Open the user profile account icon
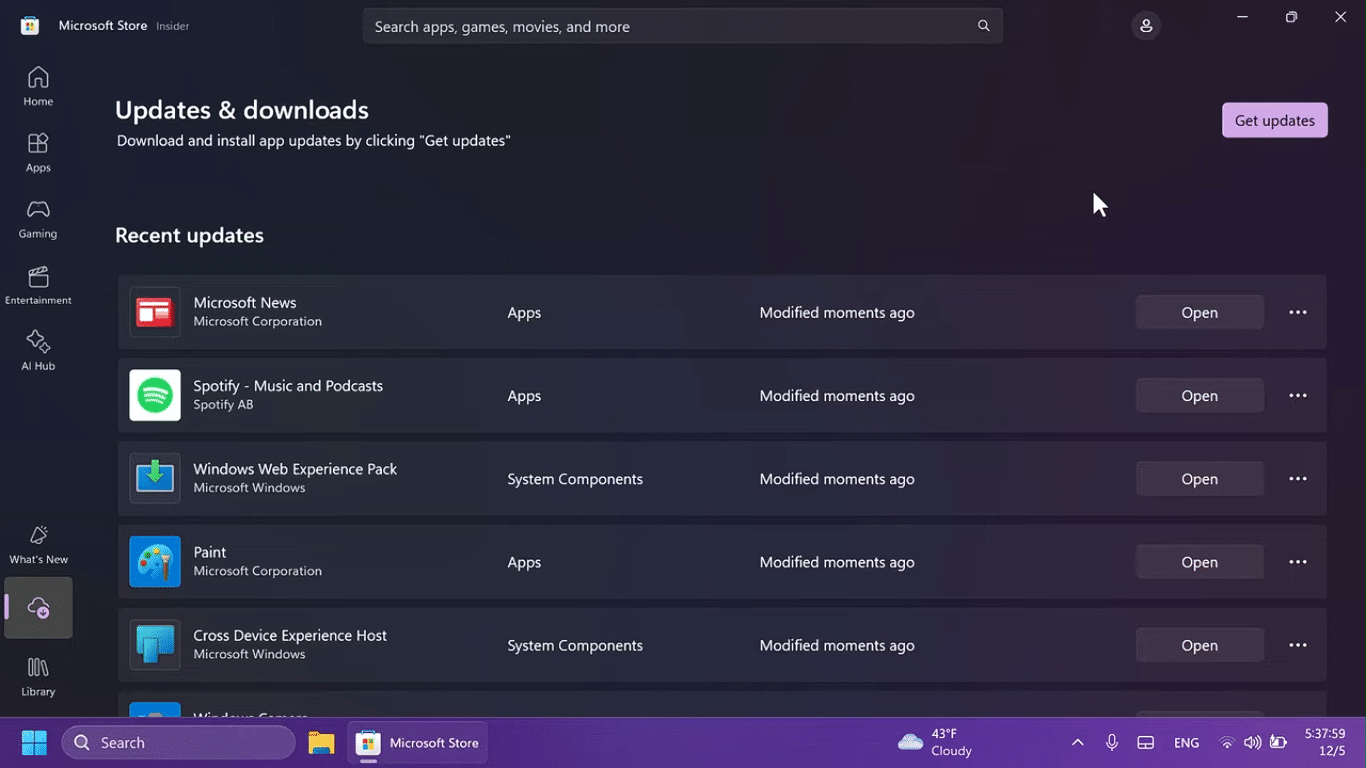This screenshot has width=1366, height=768. pos(1146,26)
